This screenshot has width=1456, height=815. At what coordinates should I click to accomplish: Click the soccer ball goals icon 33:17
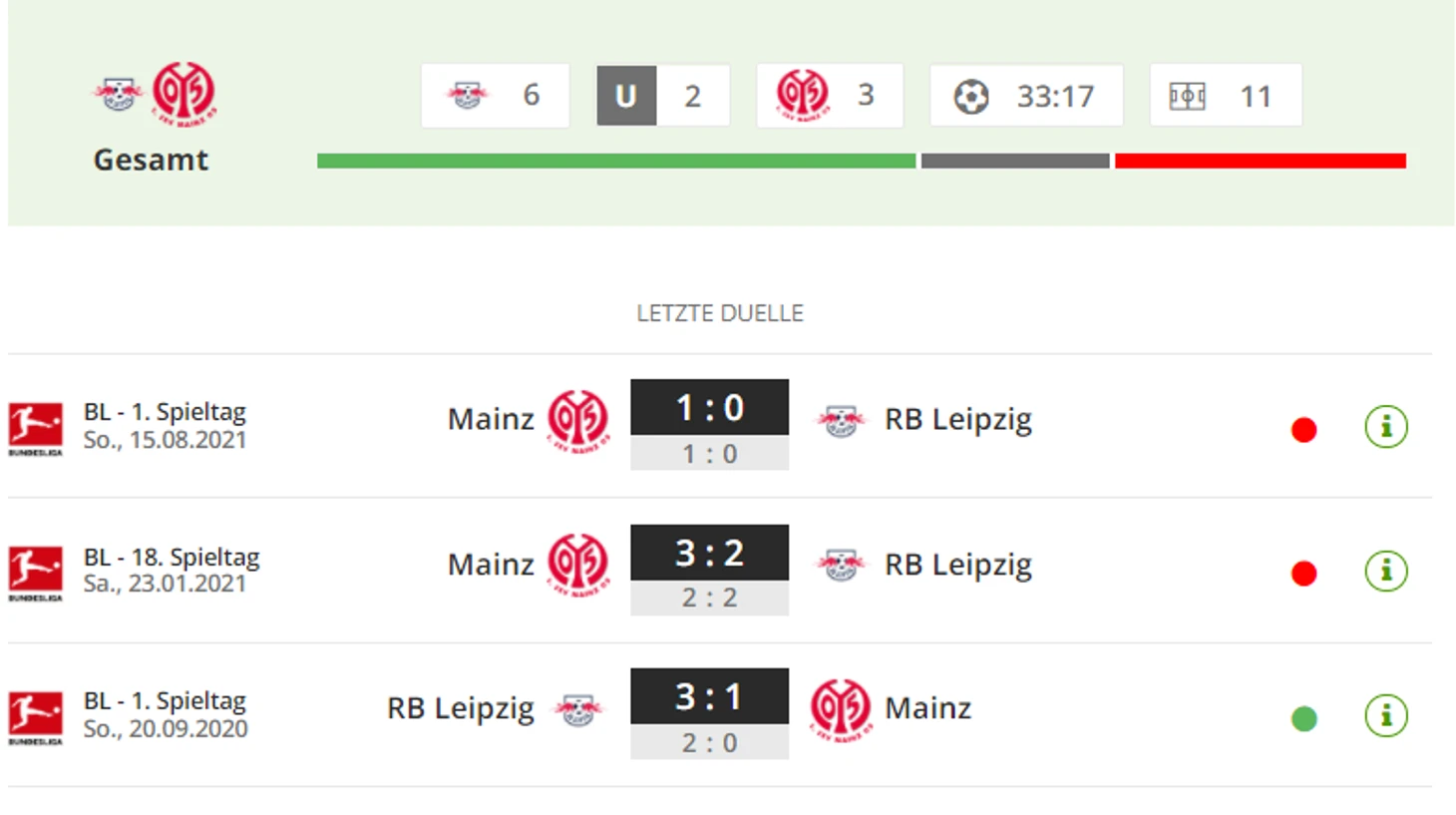tap(970, 96)
